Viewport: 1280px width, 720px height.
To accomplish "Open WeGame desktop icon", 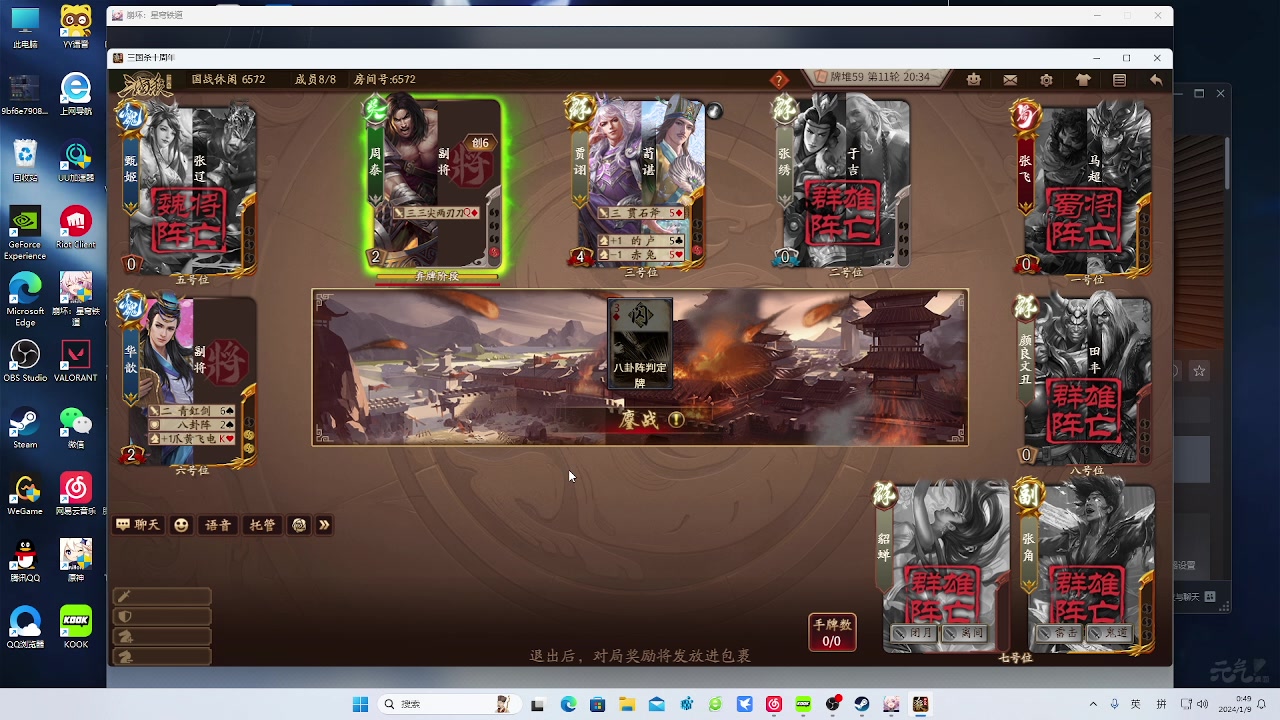I will (25, 495).
